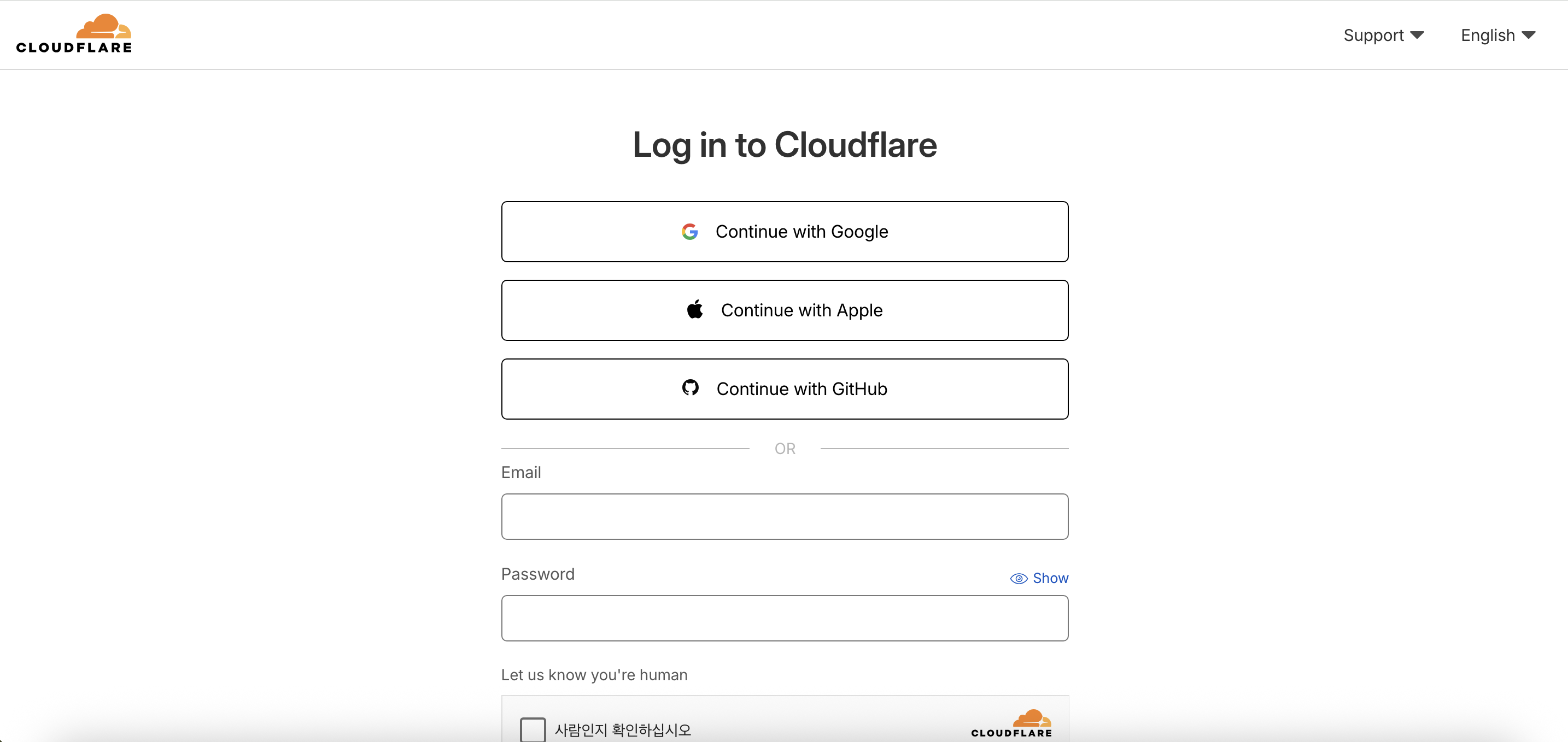Screen dimensions: 1568x742
Task: Open the Support dropdown menu
Action: [x=1373, y=36]
